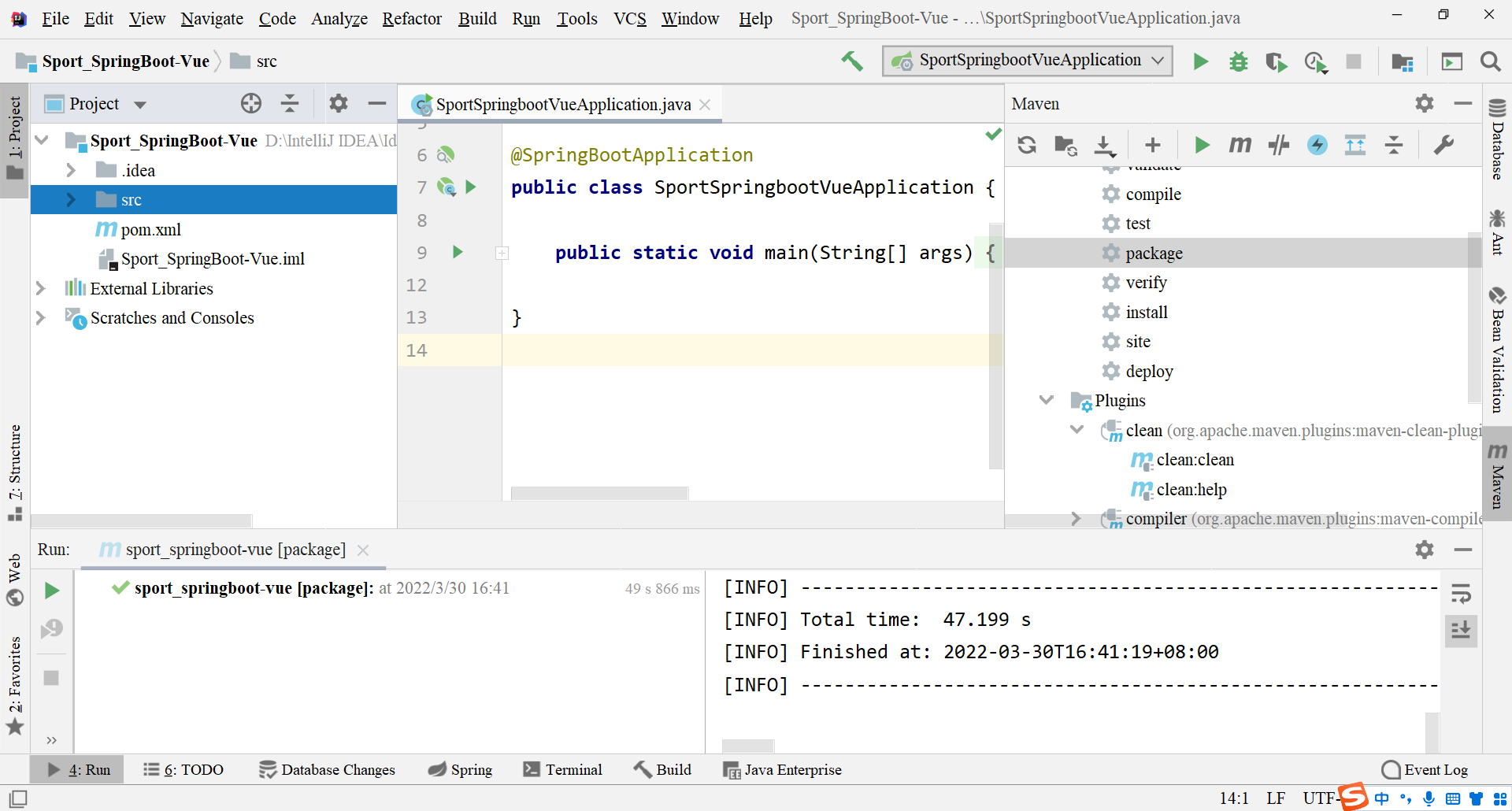Image resolution: width=1512 pixels, height=811 pixels.
Task: Add Maven project with plus icon
Action: [x=1153, y=145]
